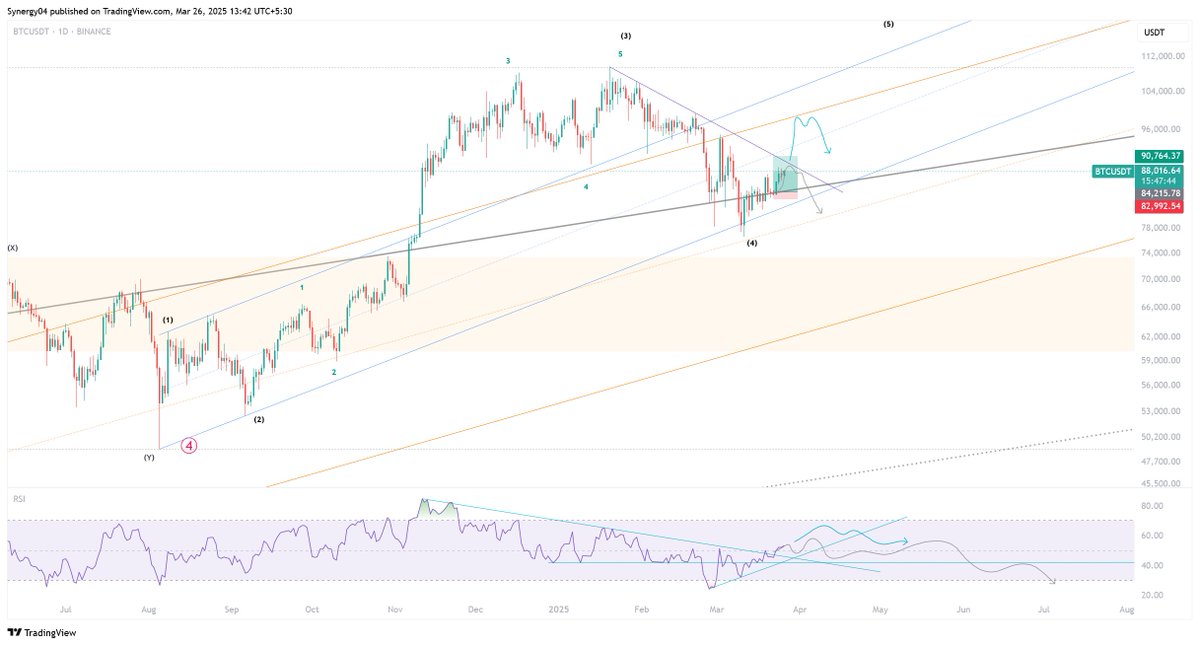Open the USDT currency label on price axis

coord(1155,33)
